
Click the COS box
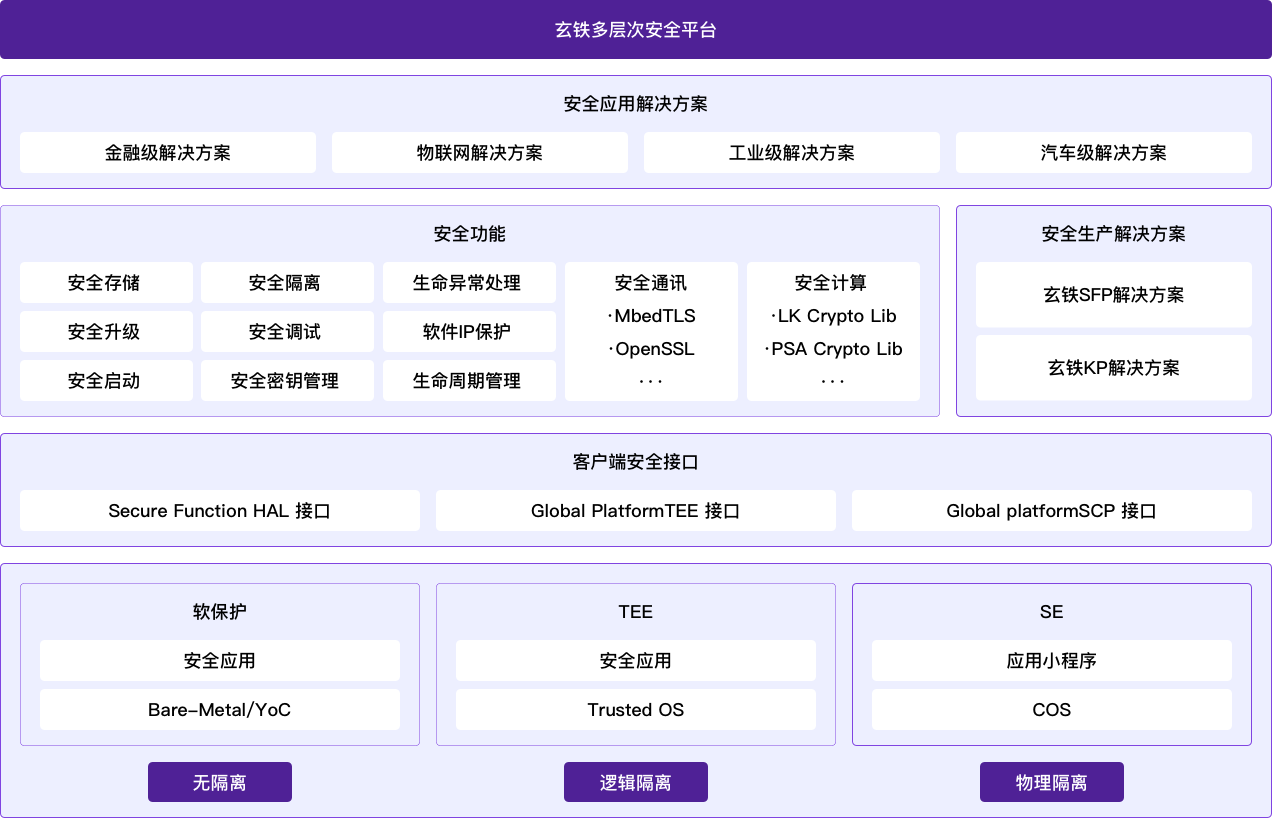pos(1052,710)
